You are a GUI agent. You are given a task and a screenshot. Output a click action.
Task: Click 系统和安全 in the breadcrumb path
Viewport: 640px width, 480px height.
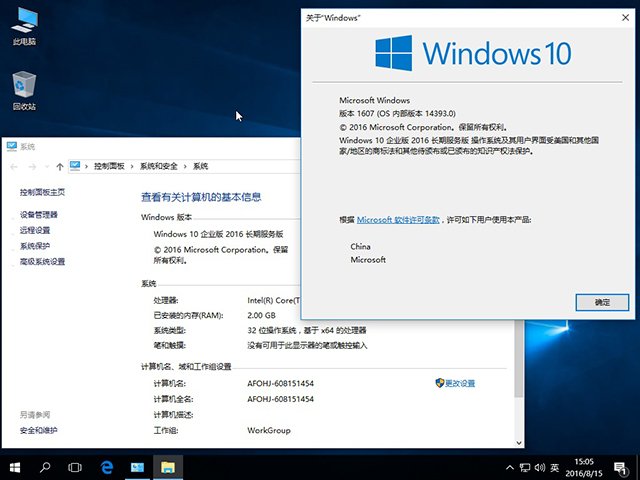point(159,166)
